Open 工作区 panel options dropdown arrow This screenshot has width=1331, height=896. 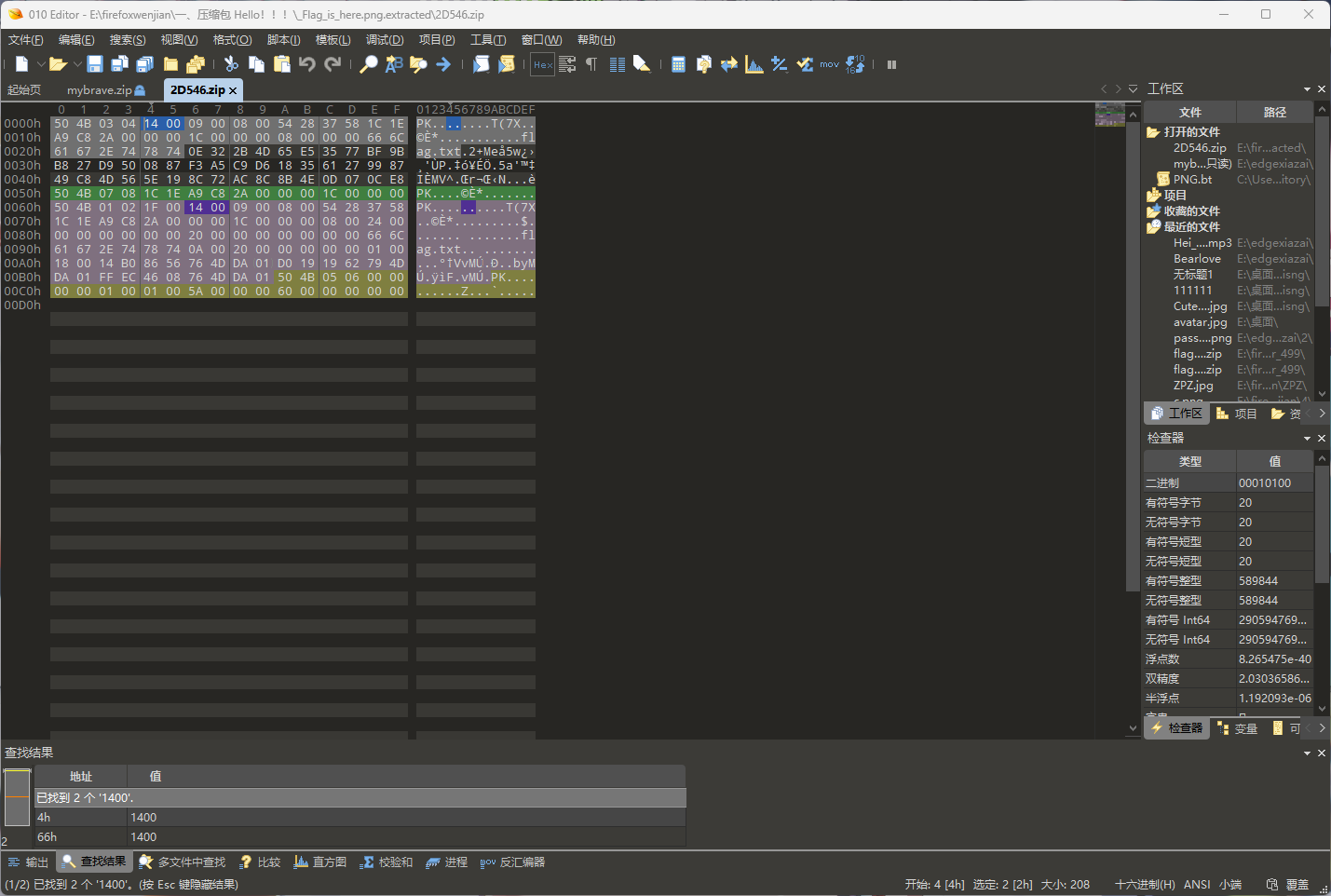click(x=1307, y=89)
